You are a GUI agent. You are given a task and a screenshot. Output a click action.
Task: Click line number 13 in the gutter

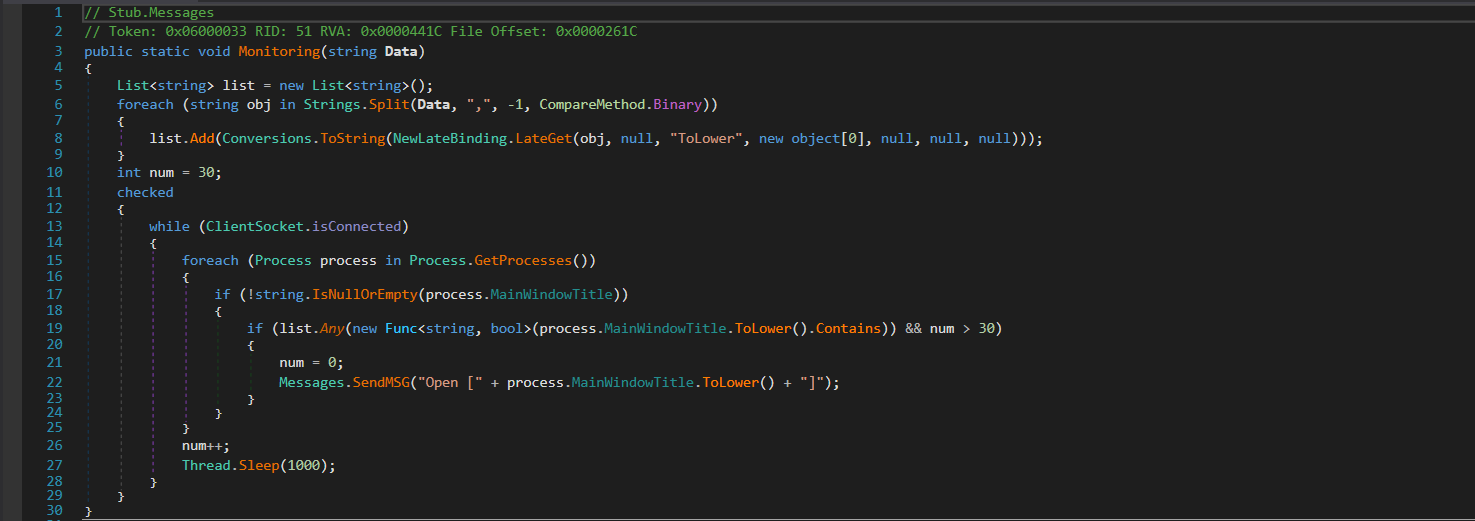(54, 227)
